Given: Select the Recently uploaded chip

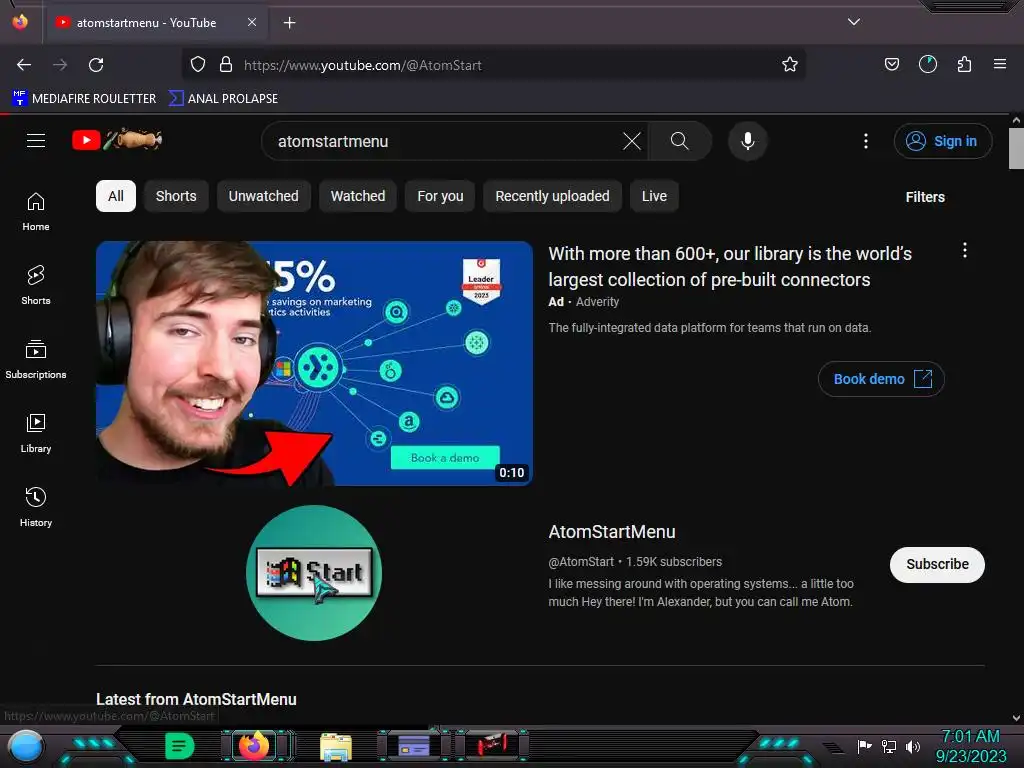Looking at the screenshot, I should click(x=552, y=196).
